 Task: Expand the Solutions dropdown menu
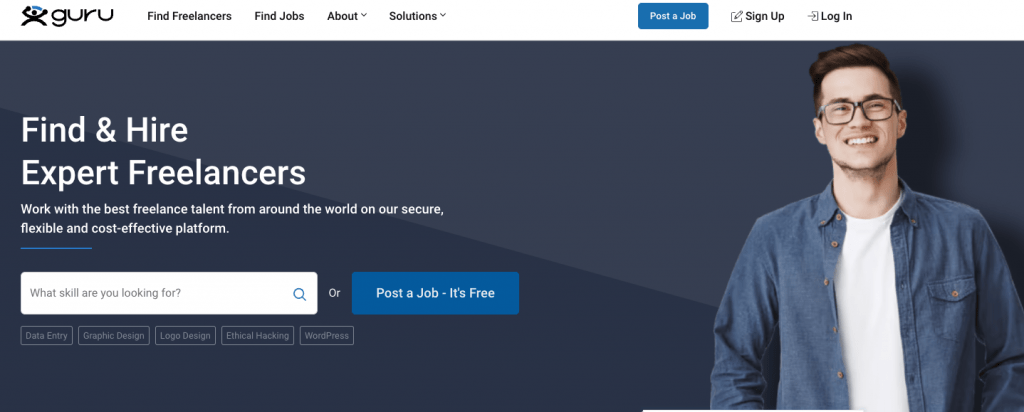(417, 16)
